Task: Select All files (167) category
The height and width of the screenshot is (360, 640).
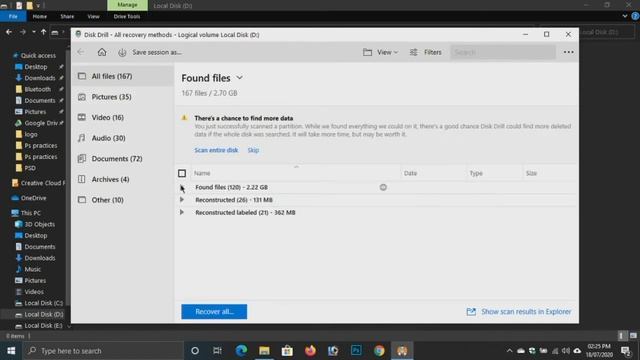Action: point(122,76)
